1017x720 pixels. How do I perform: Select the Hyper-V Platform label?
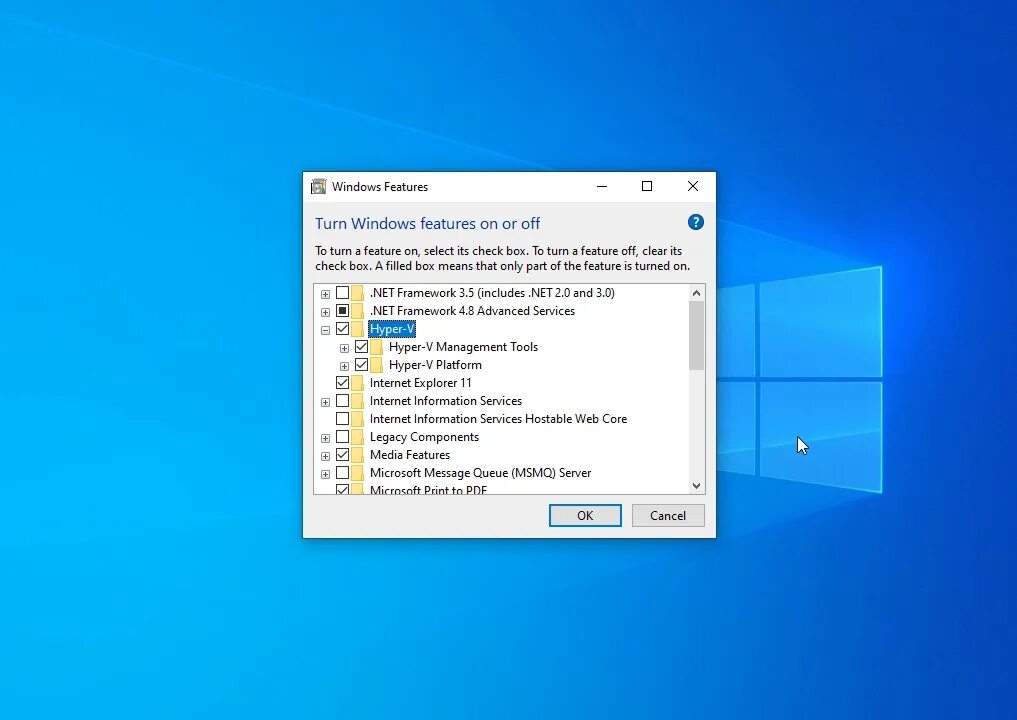tap(435, 365)
